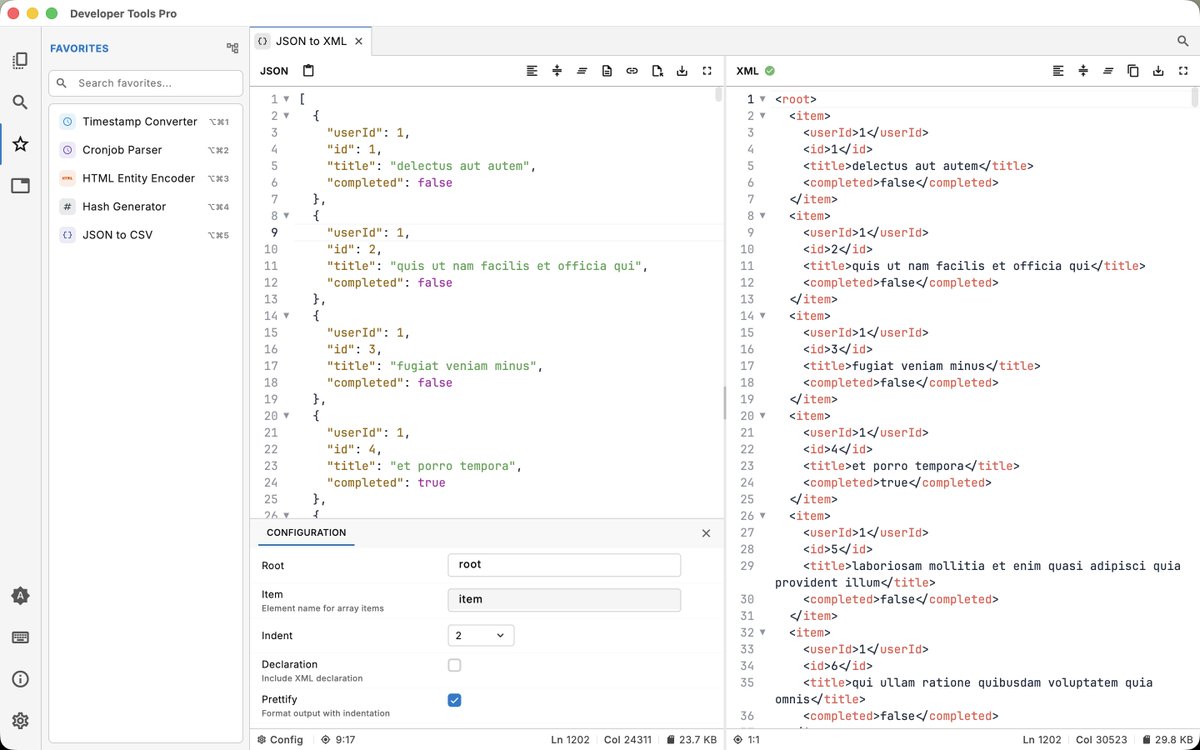The height and width of the screenshot is (750, 1200).
Task: Toggle word wrap in XML panel
Action: pyautogui.click(x=1108, y=71)
